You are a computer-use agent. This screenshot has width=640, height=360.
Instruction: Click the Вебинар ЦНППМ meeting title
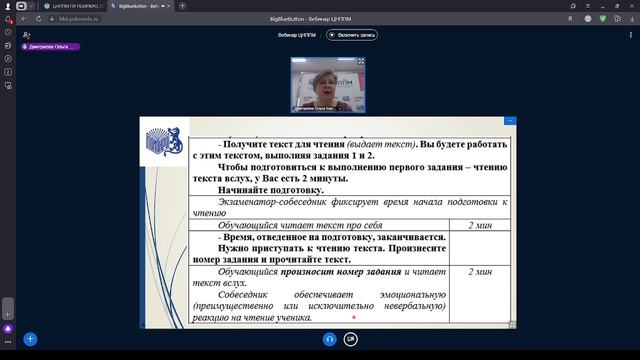297,35
